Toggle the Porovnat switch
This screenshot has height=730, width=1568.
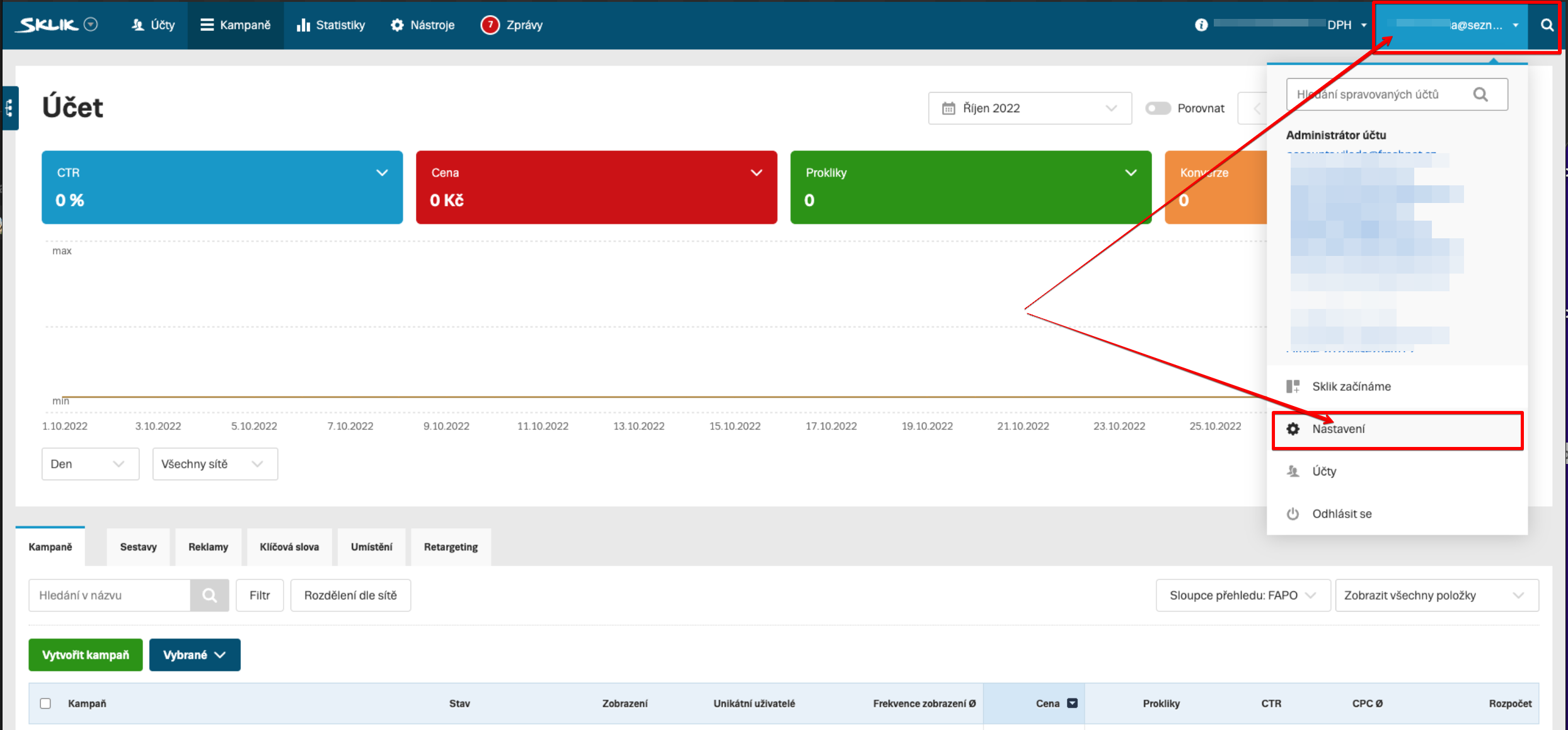(1158, 108)
